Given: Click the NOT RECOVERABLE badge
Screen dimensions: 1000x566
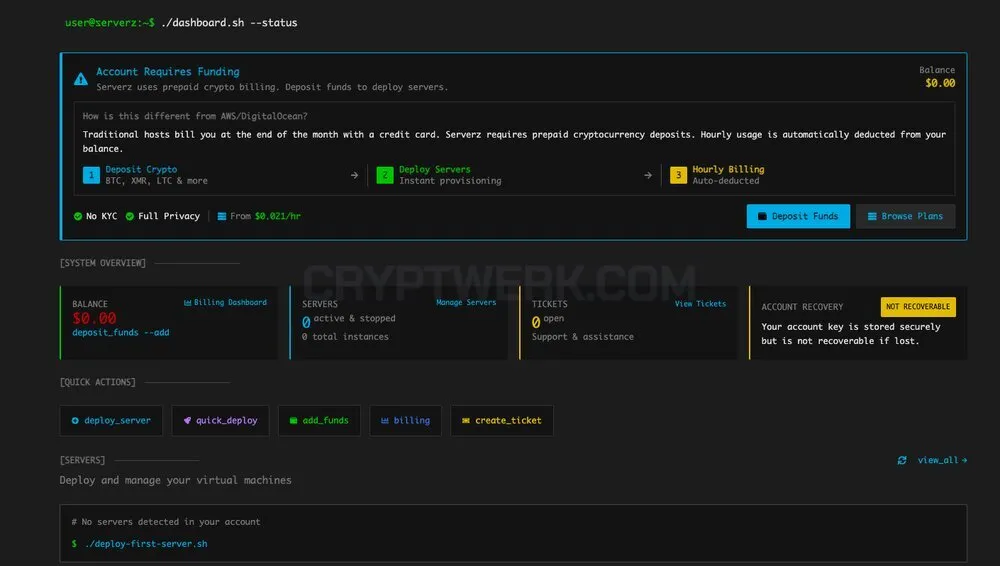Looking at the screenshot, I should (918, 307).
